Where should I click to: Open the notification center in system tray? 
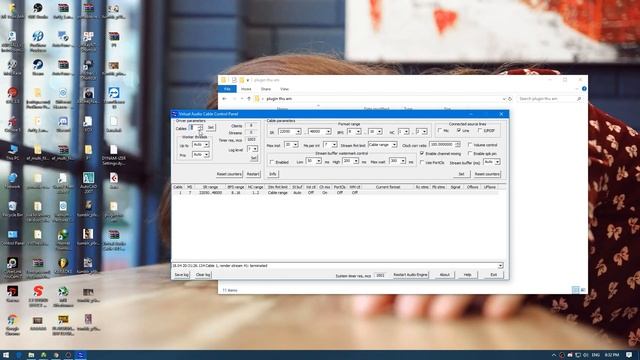[x=629, y=355]
